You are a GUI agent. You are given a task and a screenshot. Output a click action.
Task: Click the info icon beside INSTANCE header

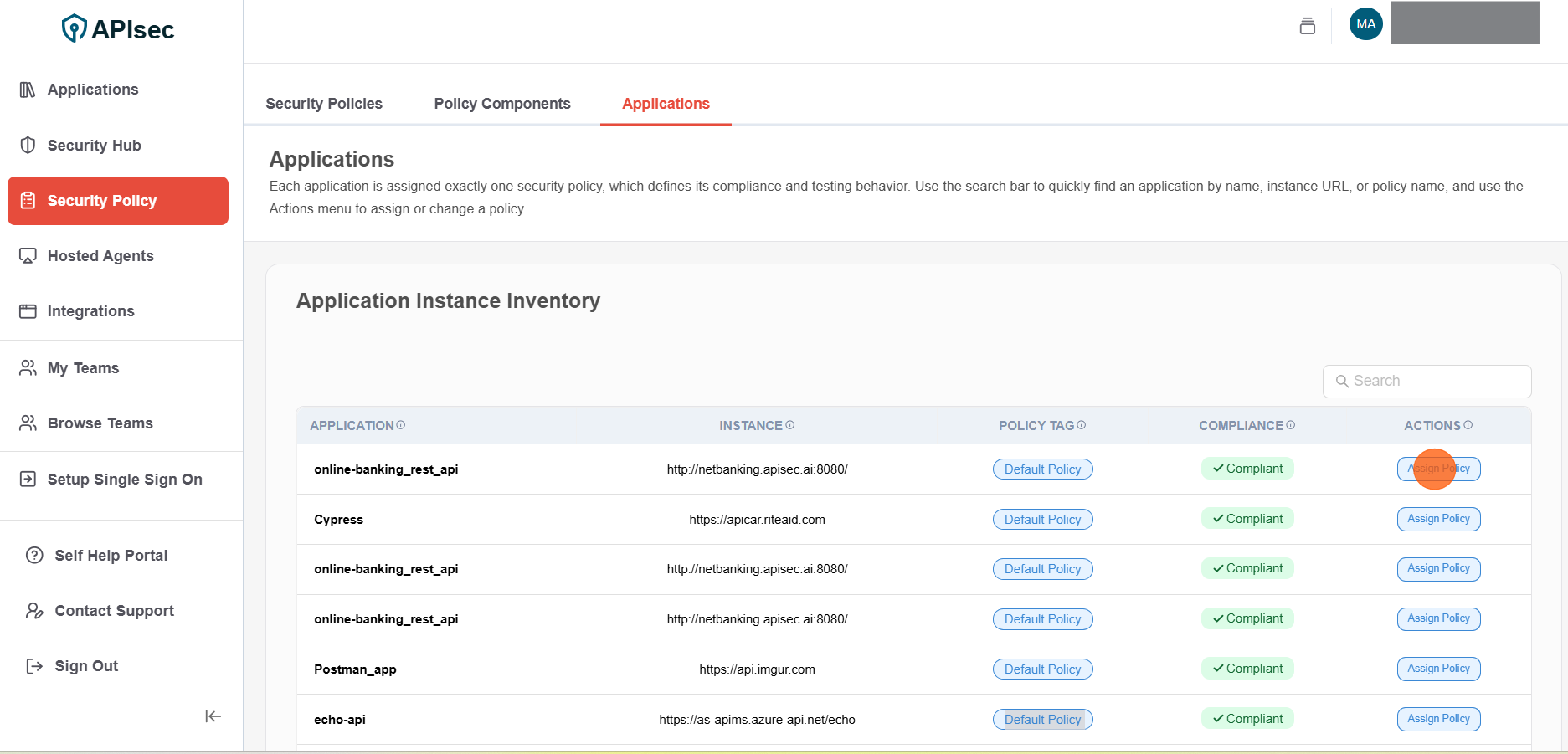[790, 425]
